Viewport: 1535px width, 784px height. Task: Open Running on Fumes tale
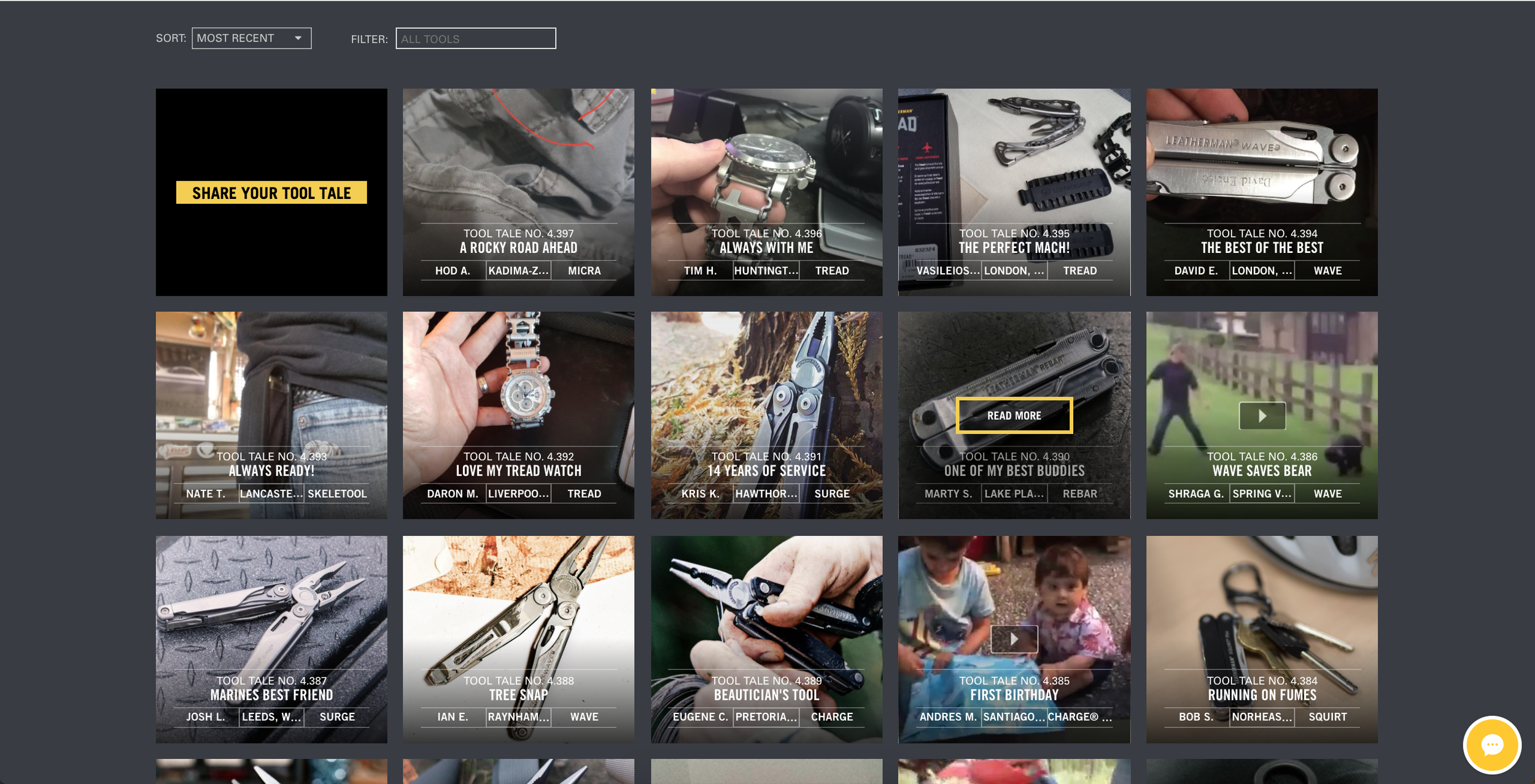[x=1262, y=695]
